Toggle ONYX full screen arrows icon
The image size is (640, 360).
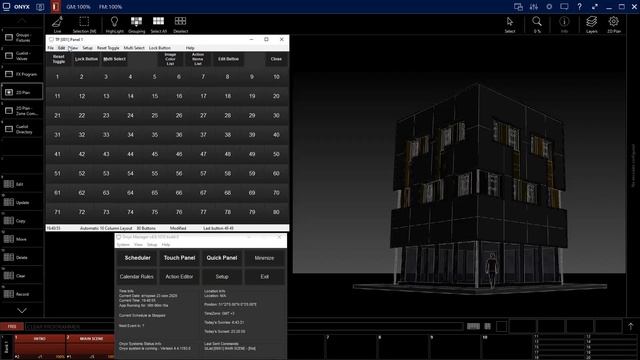click(595, 7)
